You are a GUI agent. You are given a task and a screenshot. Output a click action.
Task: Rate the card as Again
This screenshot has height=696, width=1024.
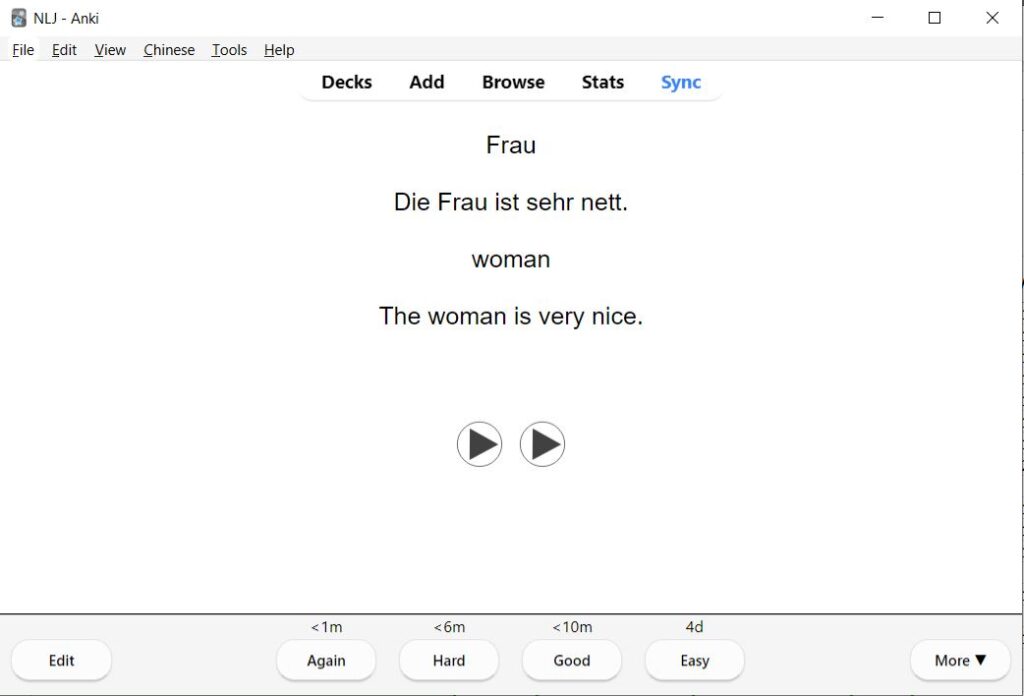coord(326,660)
